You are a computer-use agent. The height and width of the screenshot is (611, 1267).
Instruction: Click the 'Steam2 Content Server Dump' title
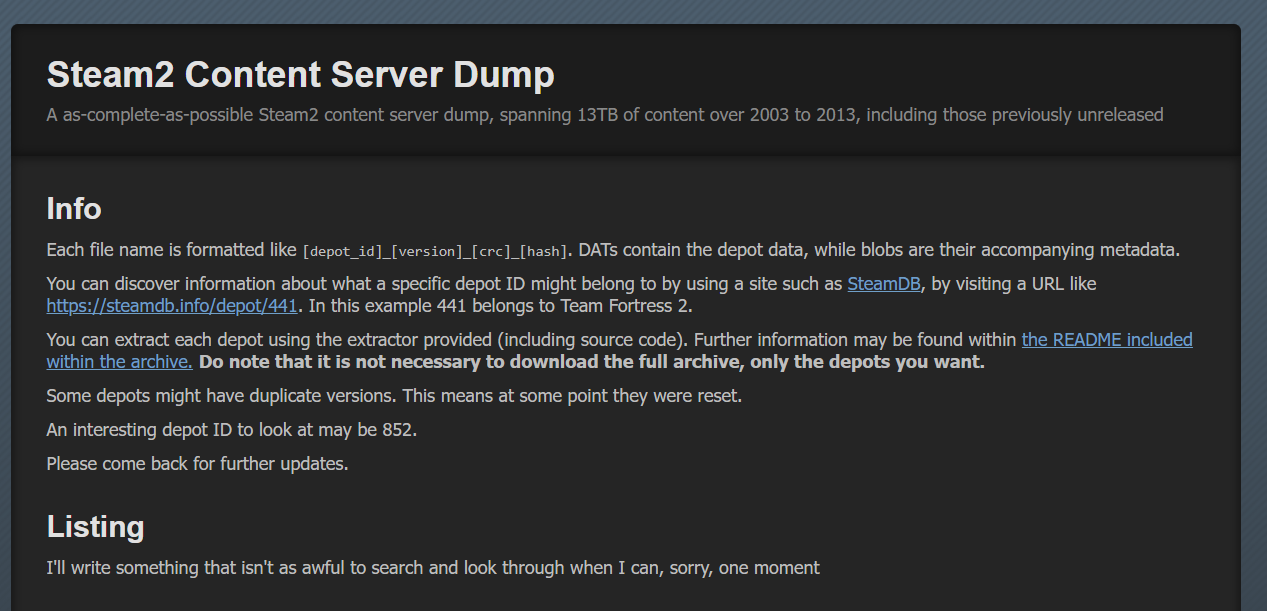[x=300, y=75]
